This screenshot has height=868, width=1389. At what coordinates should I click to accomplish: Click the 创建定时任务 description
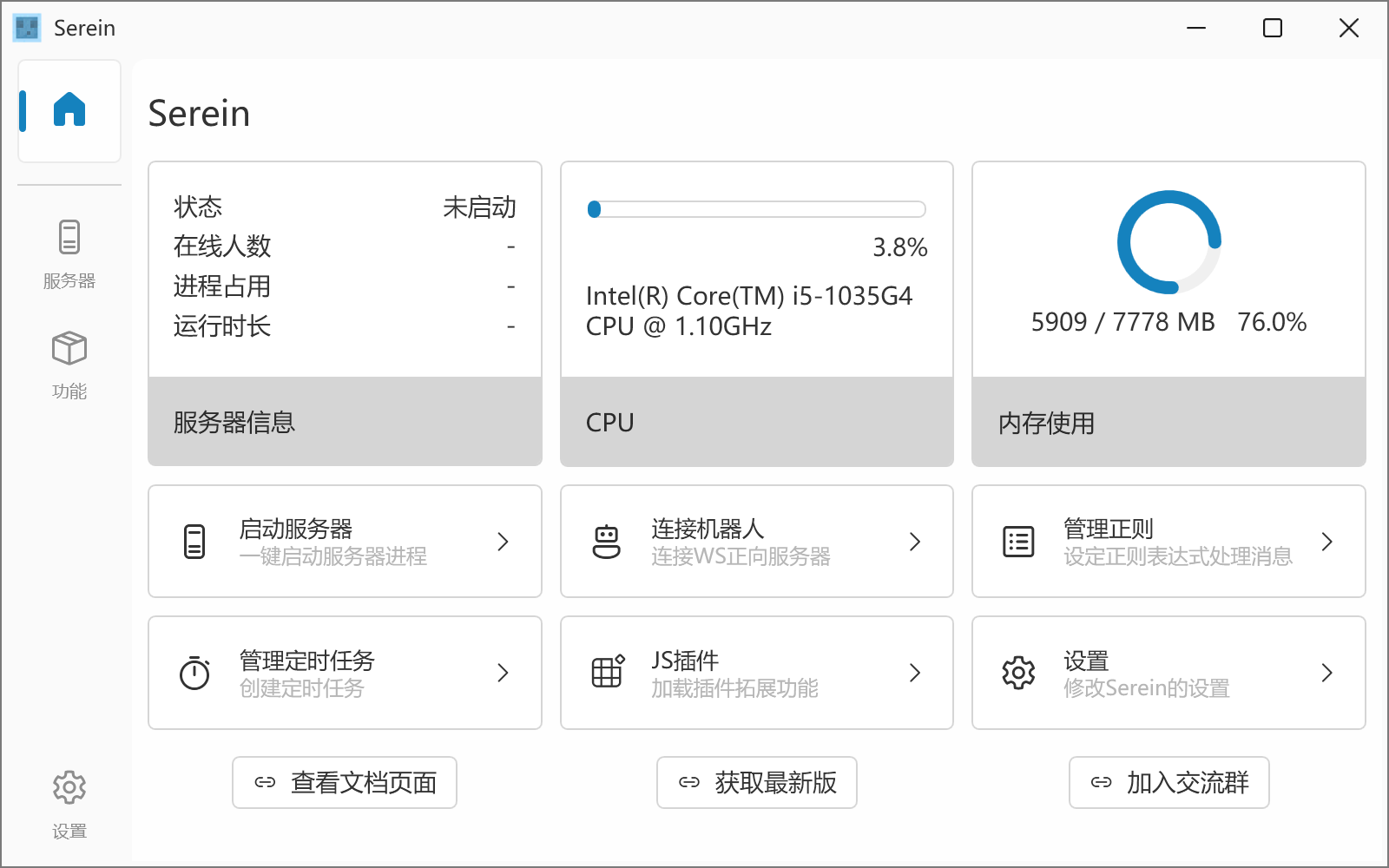pos(302,688)
